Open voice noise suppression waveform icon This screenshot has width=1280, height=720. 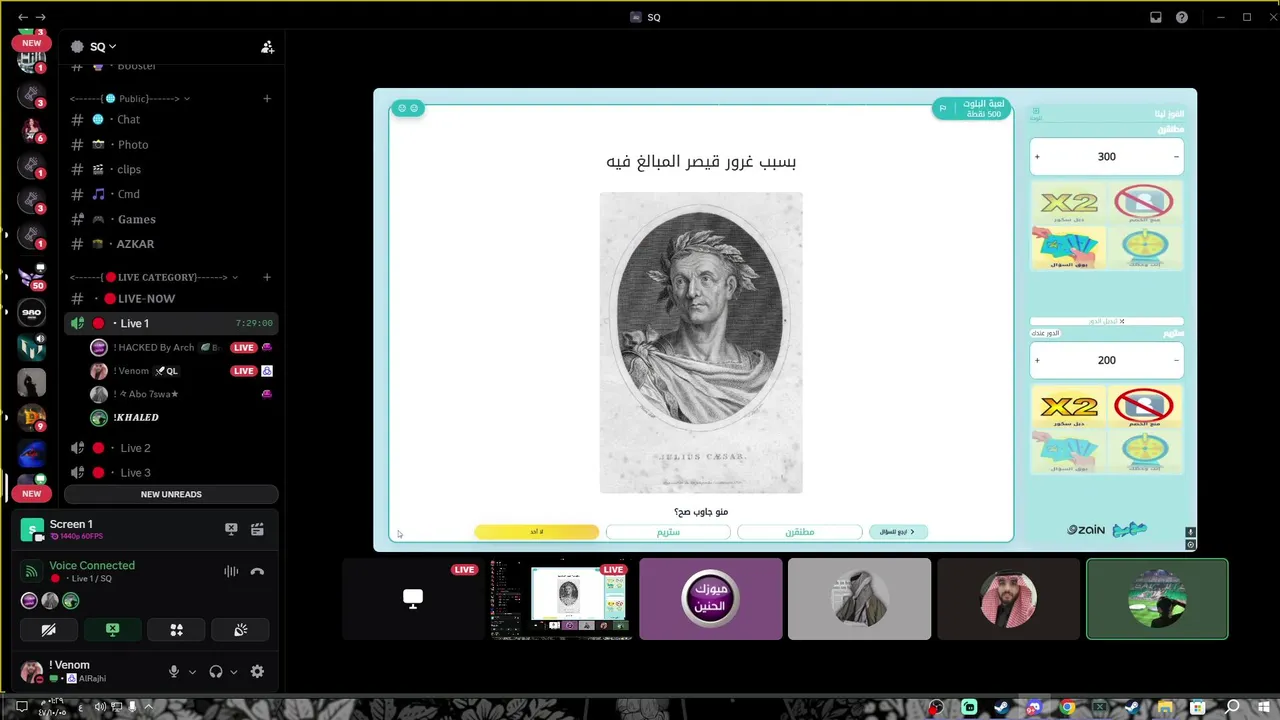(231, 571)
